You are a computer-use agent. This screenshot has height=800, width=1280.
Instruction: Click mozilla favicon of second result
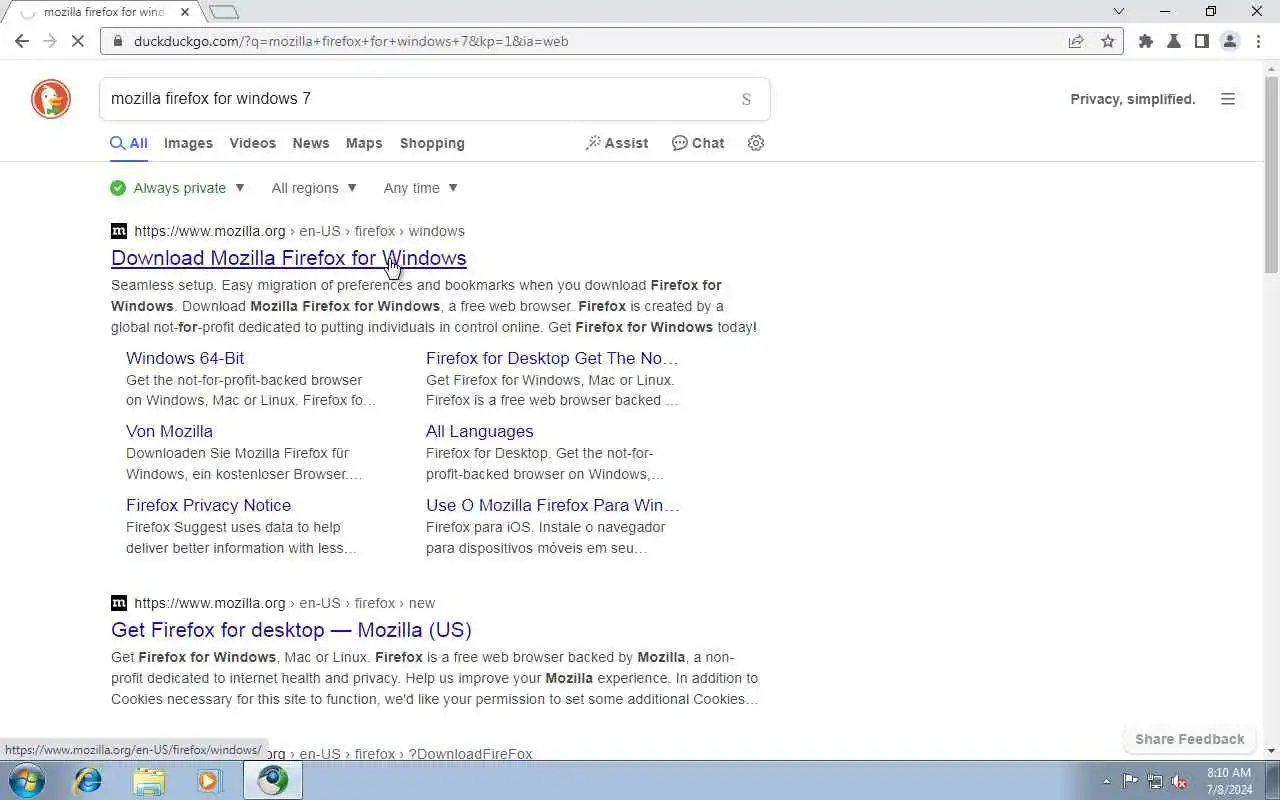coord(119,603)
